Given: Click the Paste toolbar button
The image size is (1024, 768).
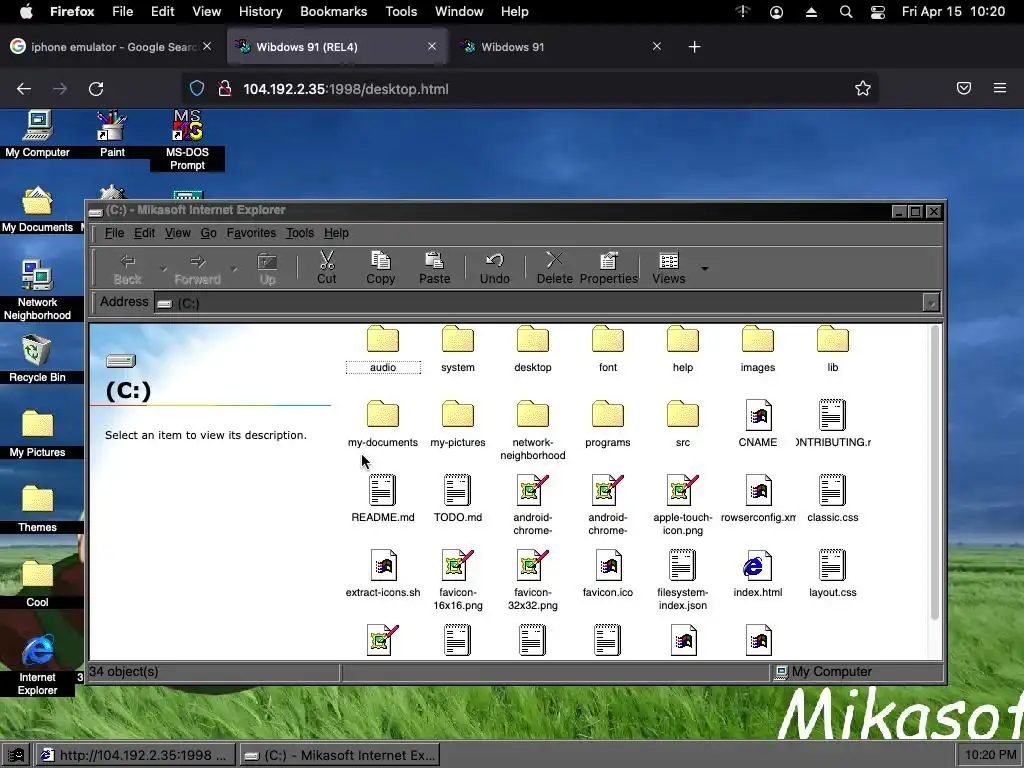Looking at the screenshot, I should pyautogui.click(x=434, y=268).
